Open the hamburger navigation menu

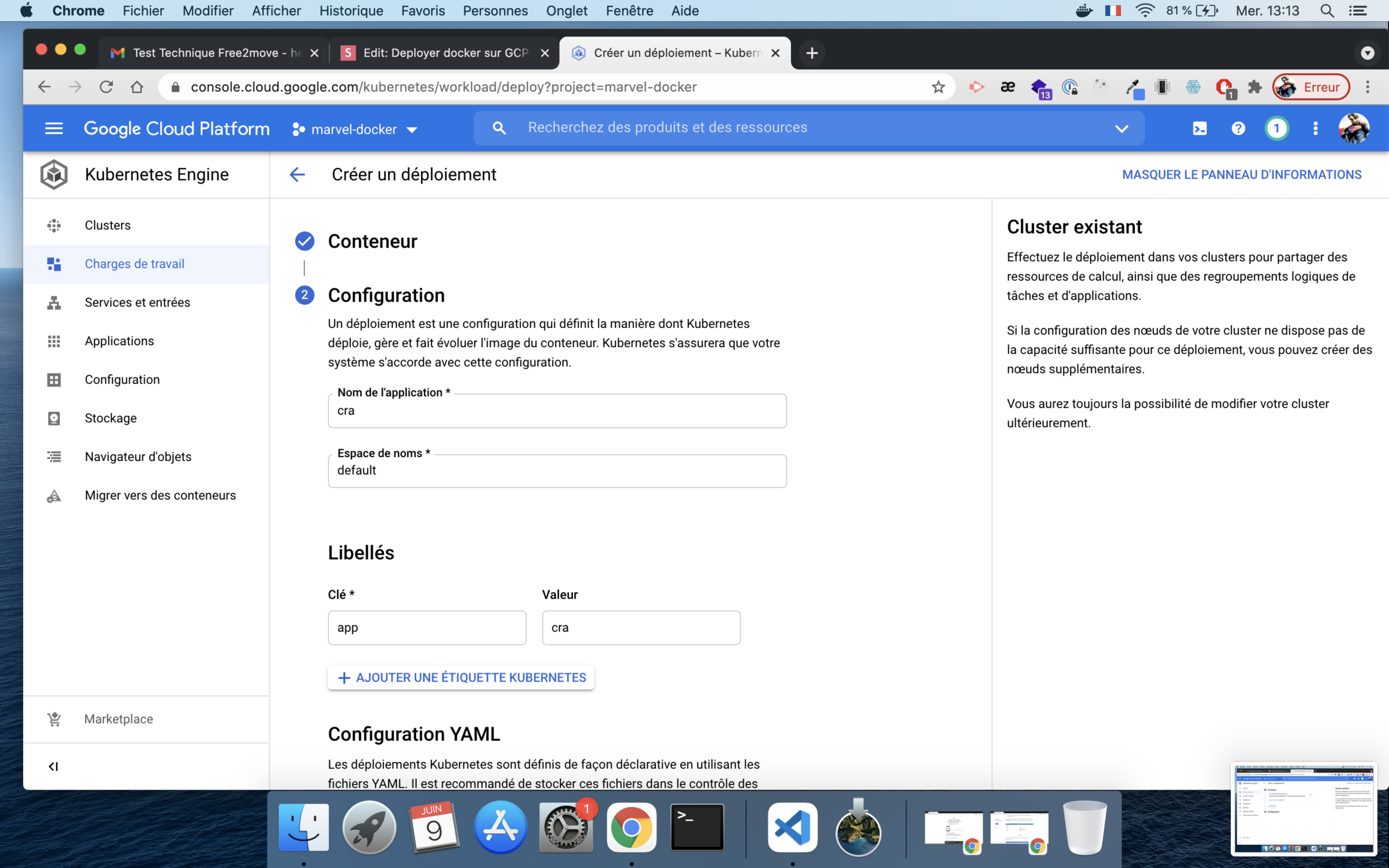54,129
